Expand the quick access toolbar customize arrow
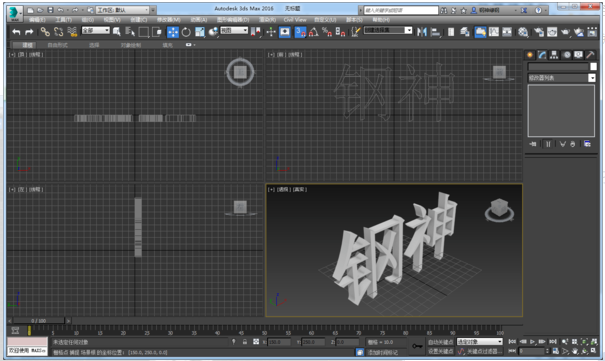 (x=153, y=10)
